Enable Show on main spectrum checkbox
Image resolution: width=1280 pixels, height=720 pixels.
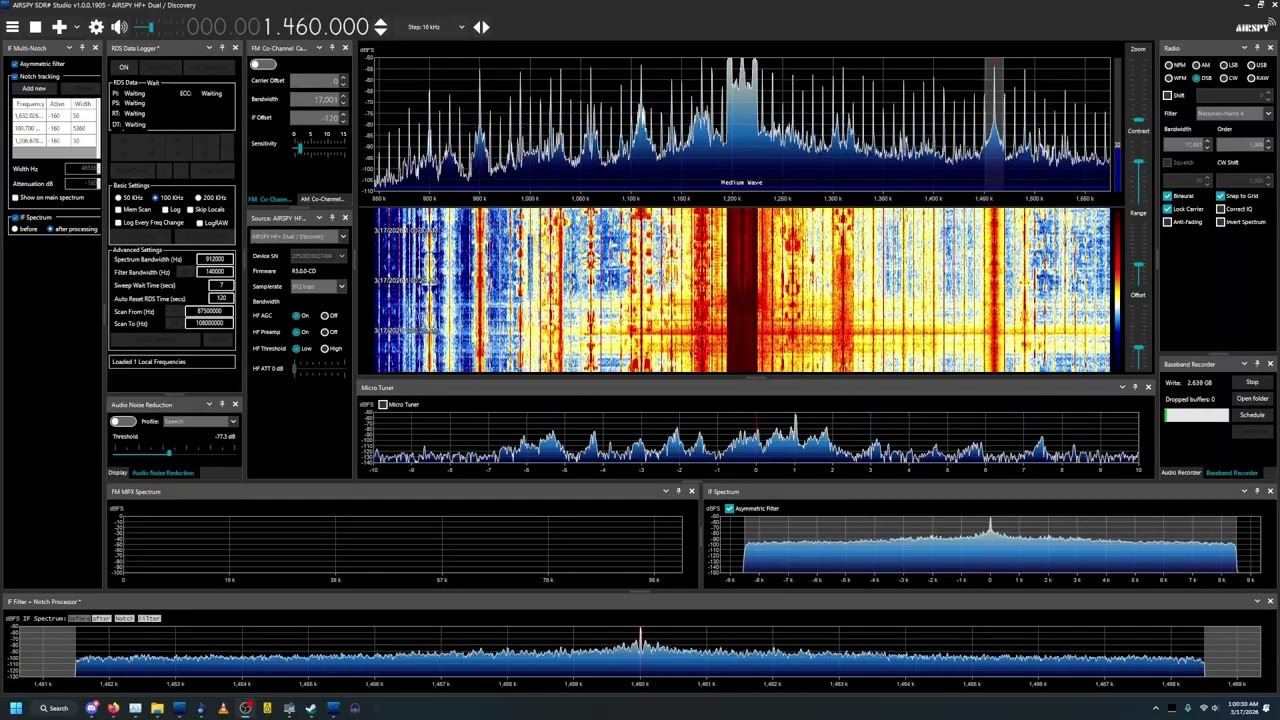pyautogui.click(x=15, y=197)
